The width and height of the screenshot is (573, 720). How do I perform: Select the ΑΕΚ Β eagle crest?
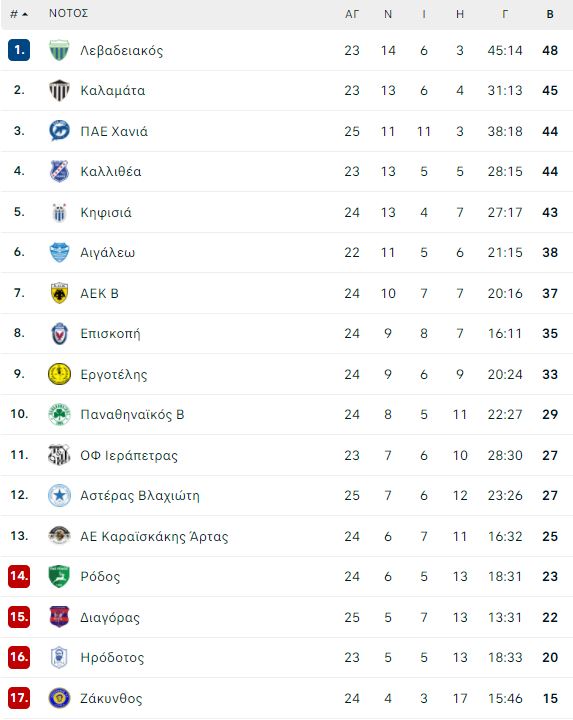pos(59,293)
